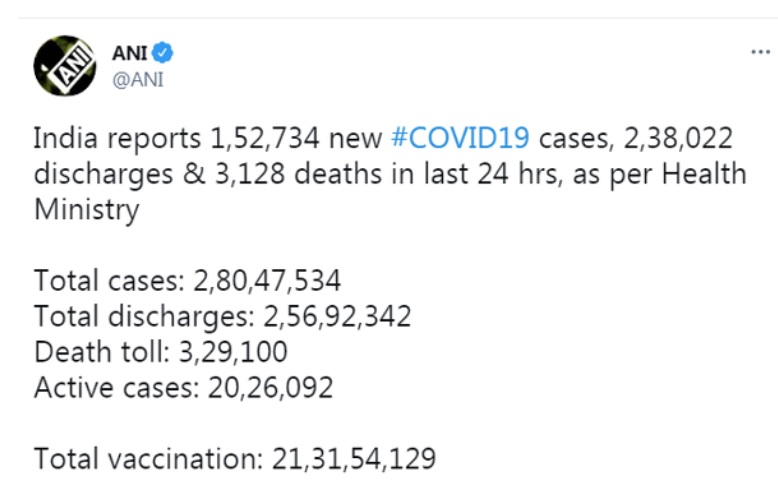Screen dimensions: 778x484
Task: Open the #COVID19 hashtag
Action: pyautogui.click(x=460, y=138)
